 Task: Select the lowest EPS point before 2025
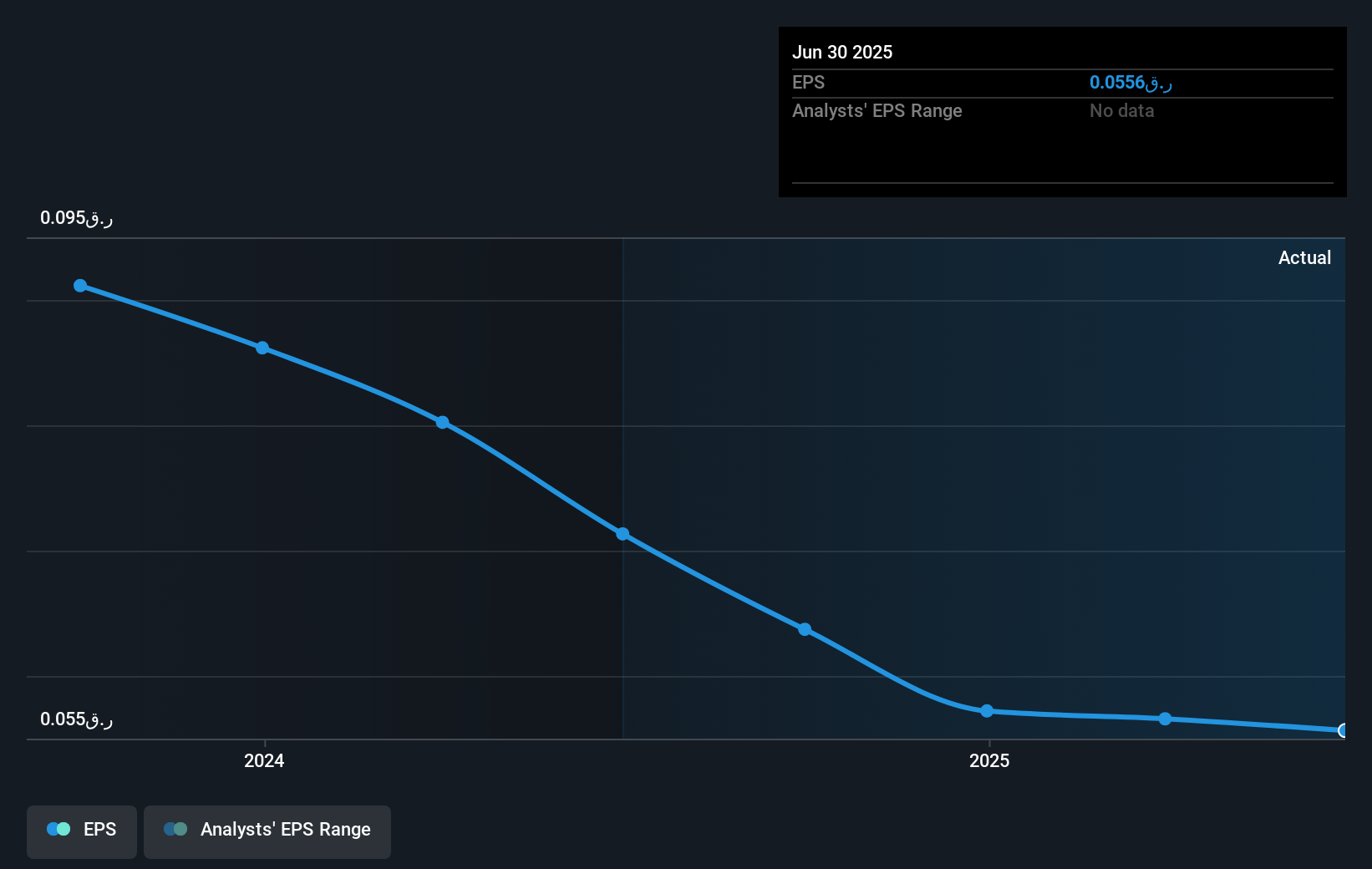pyautogui.click(x=805, y=629)
